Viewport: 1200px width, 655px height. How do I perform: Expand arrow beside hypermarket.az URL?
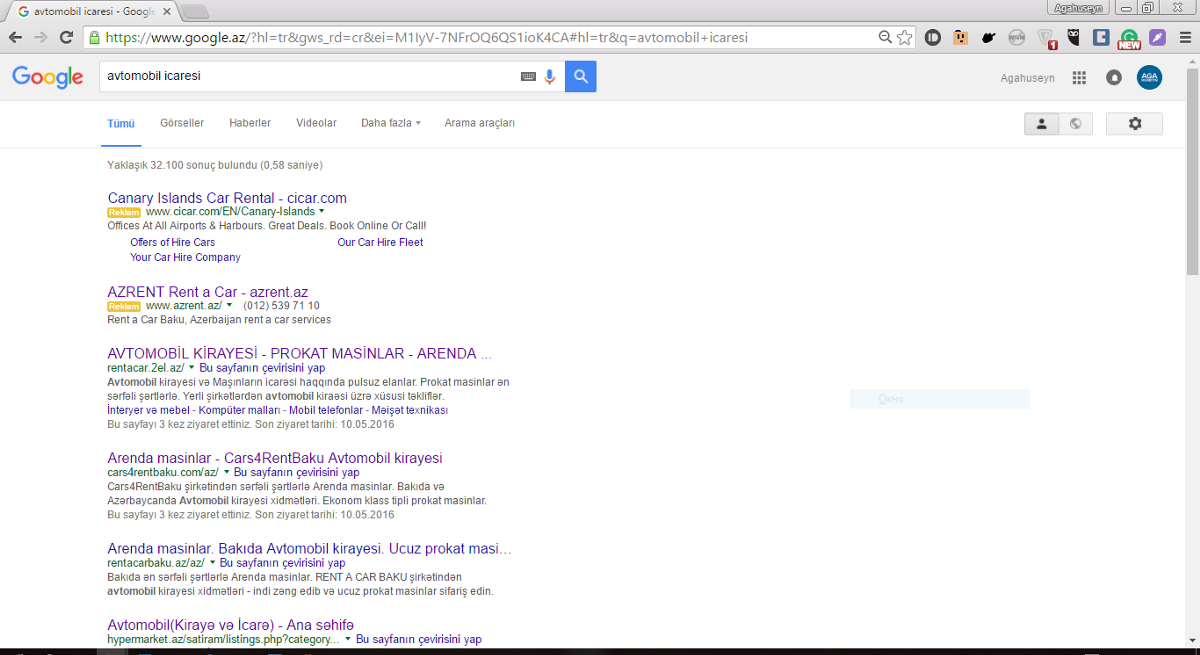pyautogui.click(x=348, y=639)
